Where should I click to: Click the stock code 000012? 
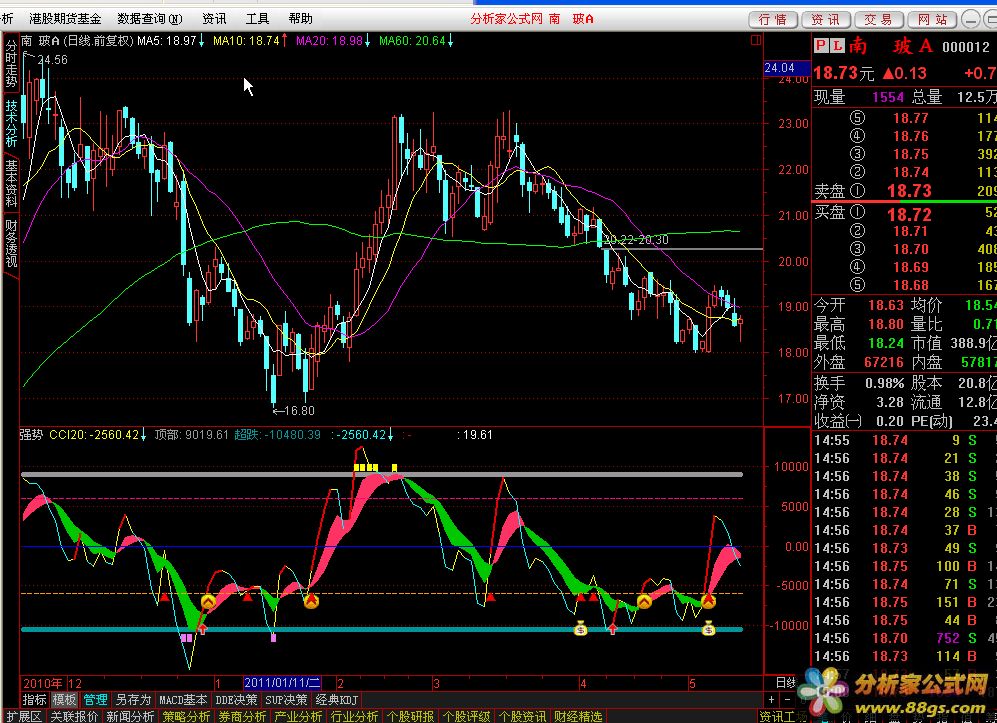[x=966, y=47]
